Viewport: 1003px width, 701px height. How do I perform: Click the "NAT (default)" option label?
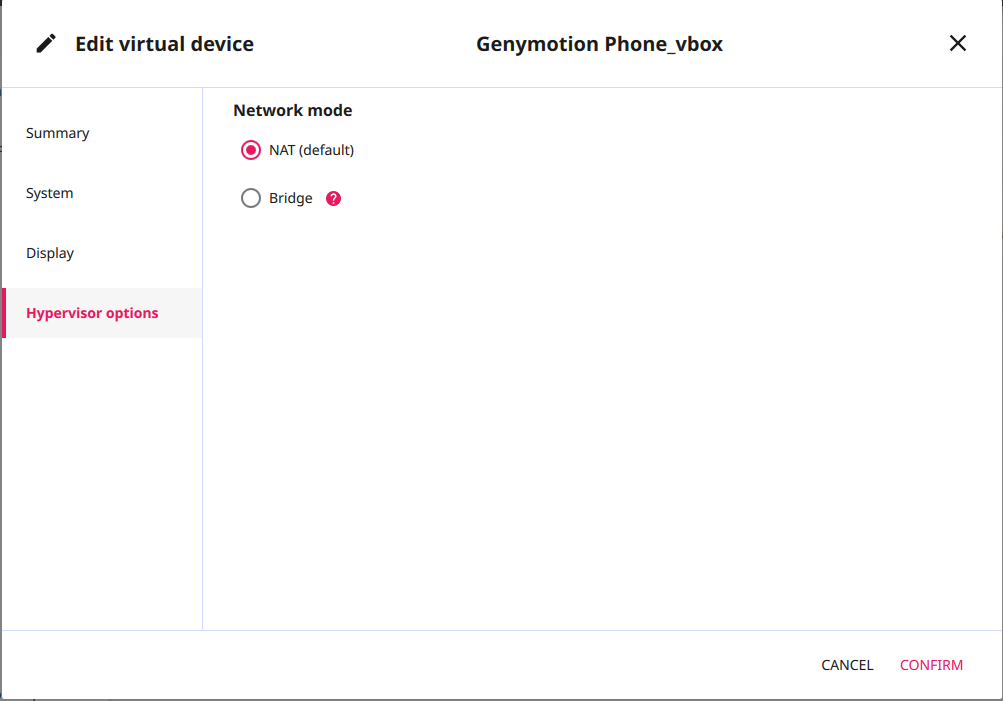pyautogui.click(x=311, y=150)
